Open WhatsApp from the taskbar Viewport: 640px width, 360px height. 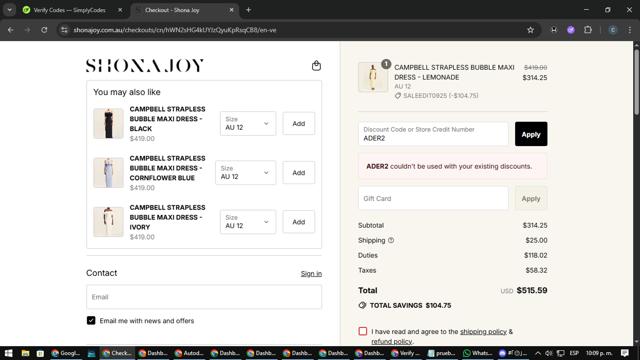[x=478, y=353]
